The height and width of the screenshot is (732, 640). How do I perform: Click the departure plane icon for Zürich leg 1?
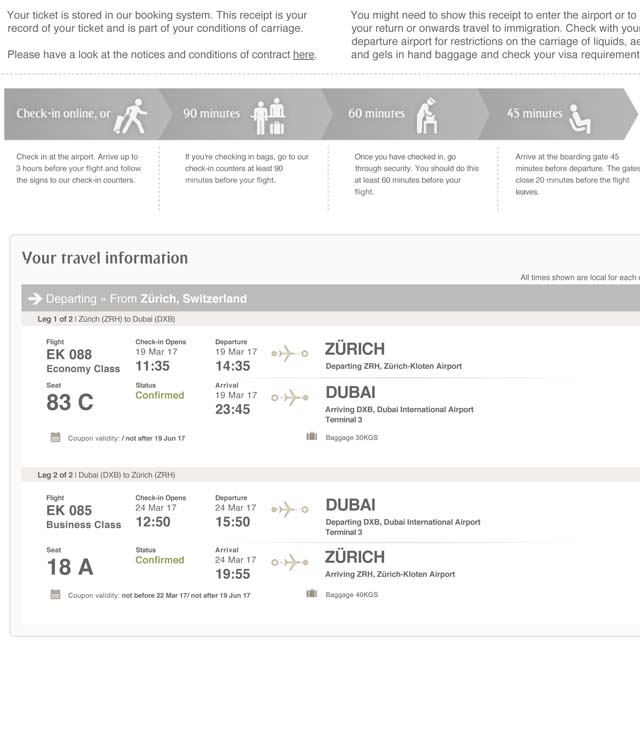(290, 353)
